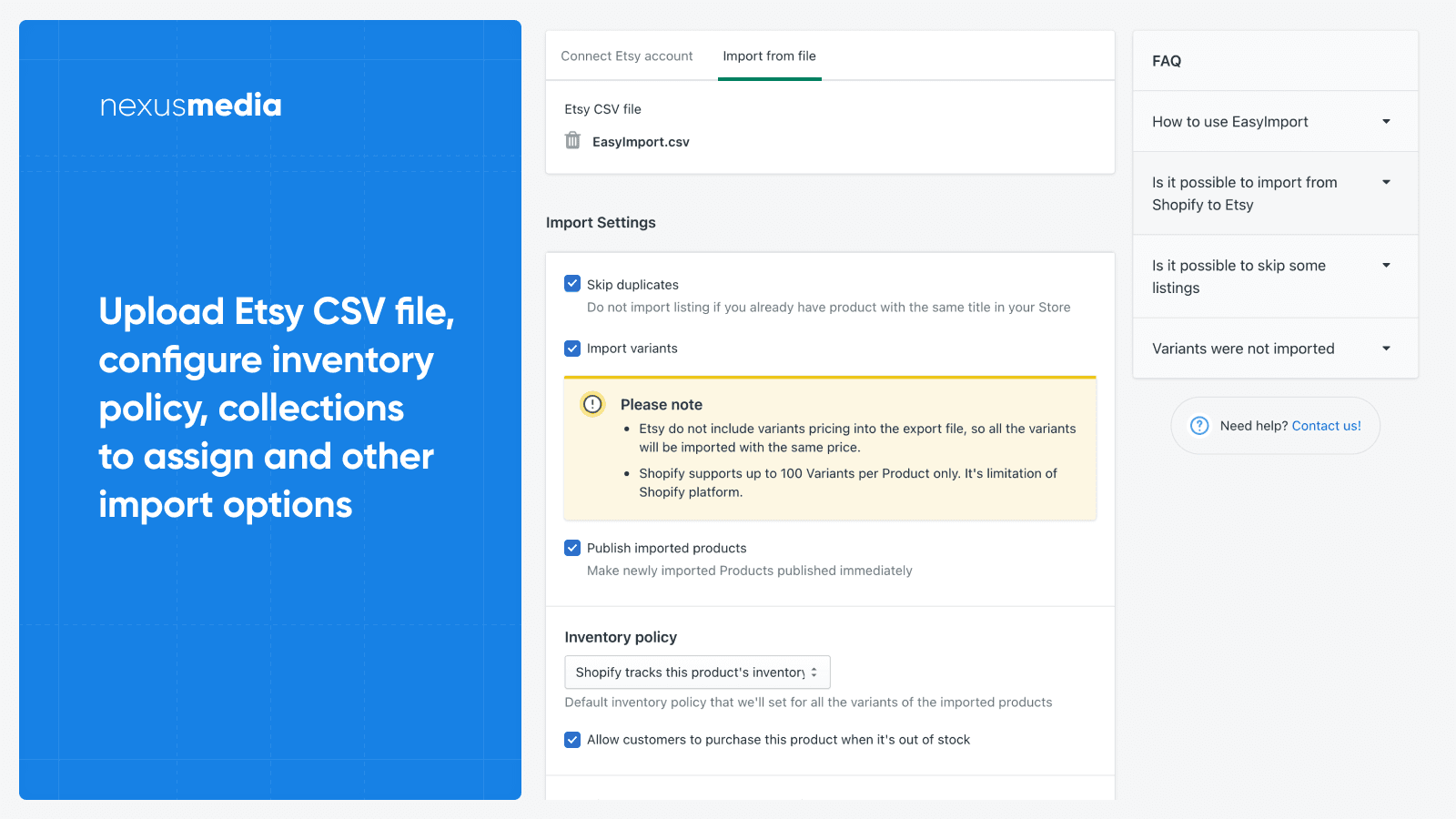Click the nexusmedia logo
The height and width of the screenshot is (819, 1456).
[190, 105]
